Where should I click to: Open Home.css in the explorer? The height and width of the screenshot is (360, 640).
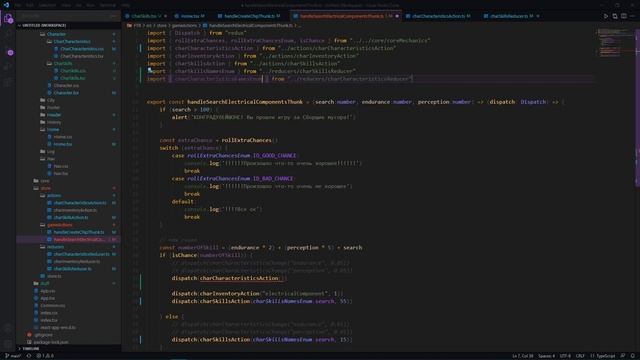tap(63, 137)
